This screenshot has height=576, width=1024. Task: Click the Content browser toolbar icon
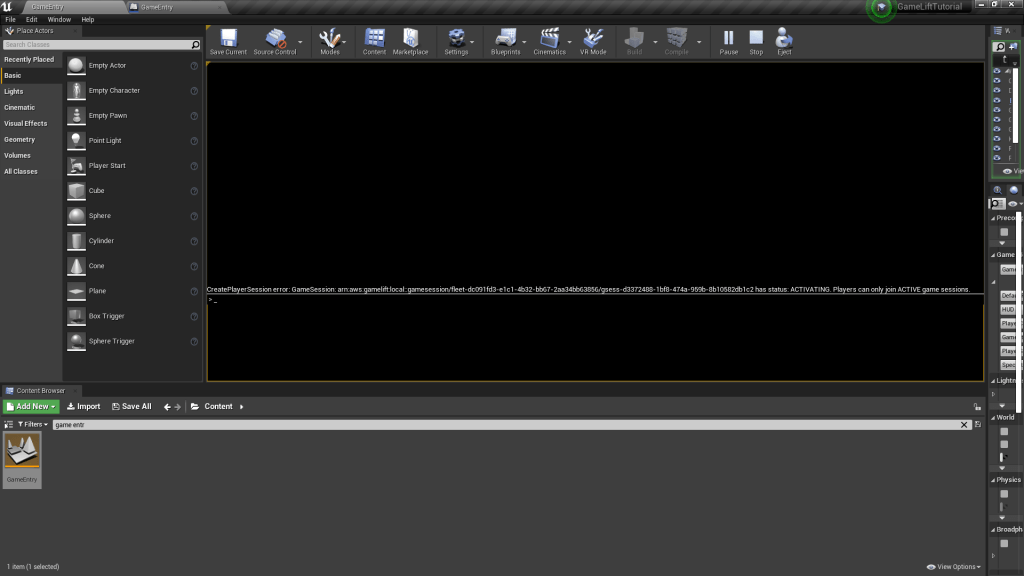pyautogui.click(x=374, y=40)
